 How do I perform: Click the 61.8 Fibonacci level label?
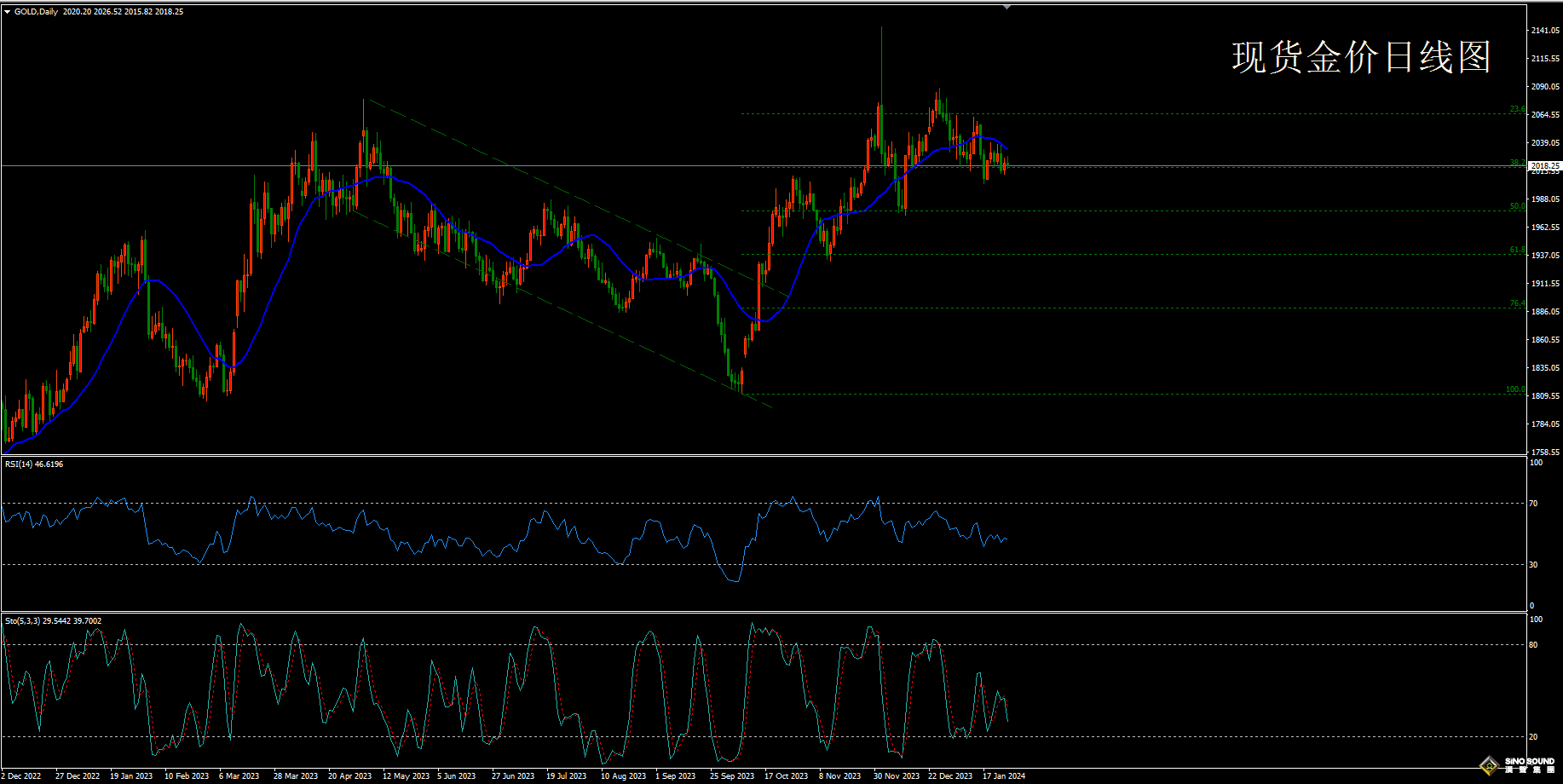(1517, 250)
